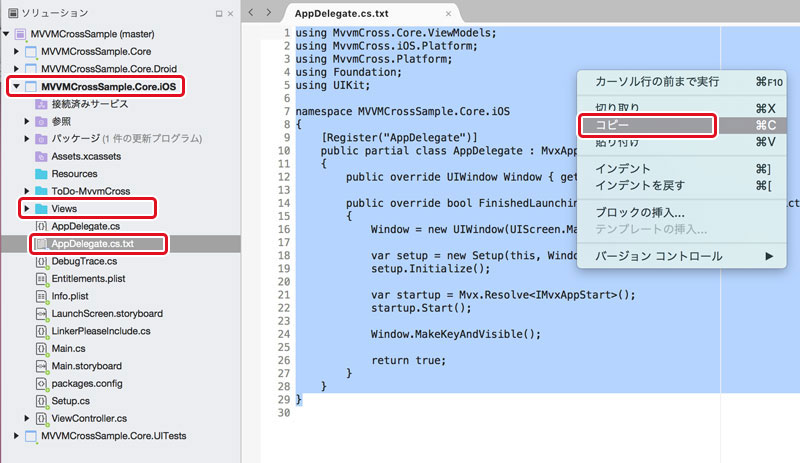Expand the ToDo-MvvmCross folder

[x=27, y=191]
